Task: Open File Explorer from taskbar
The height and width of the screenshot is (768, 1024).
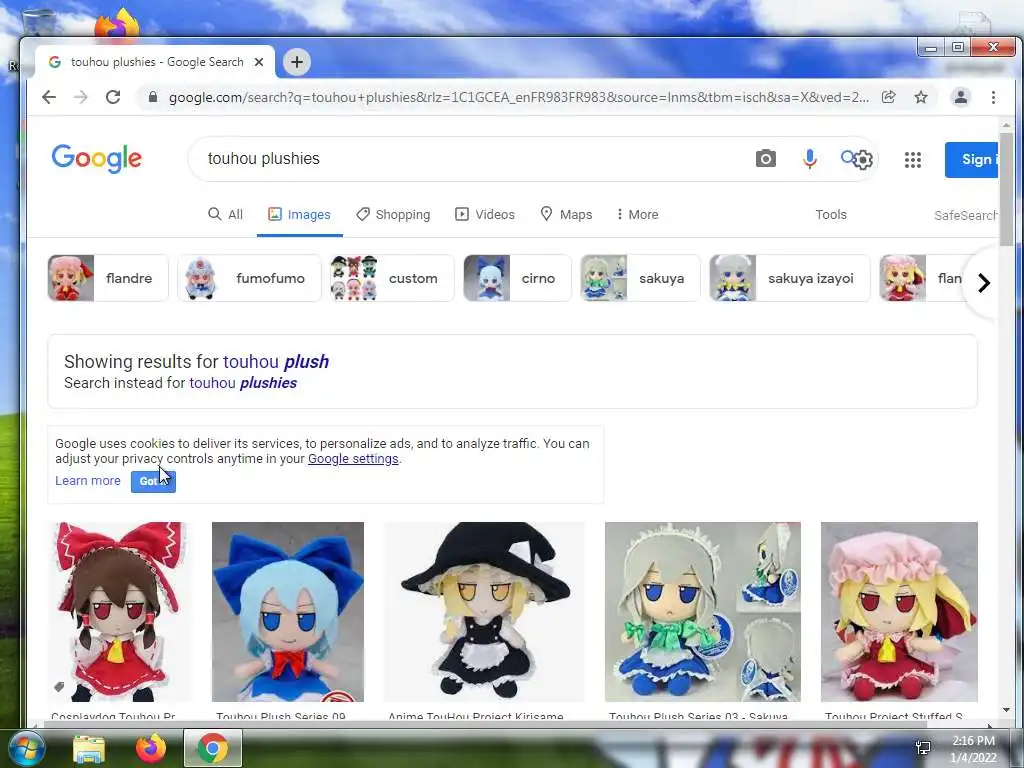Action: (89, 748)
